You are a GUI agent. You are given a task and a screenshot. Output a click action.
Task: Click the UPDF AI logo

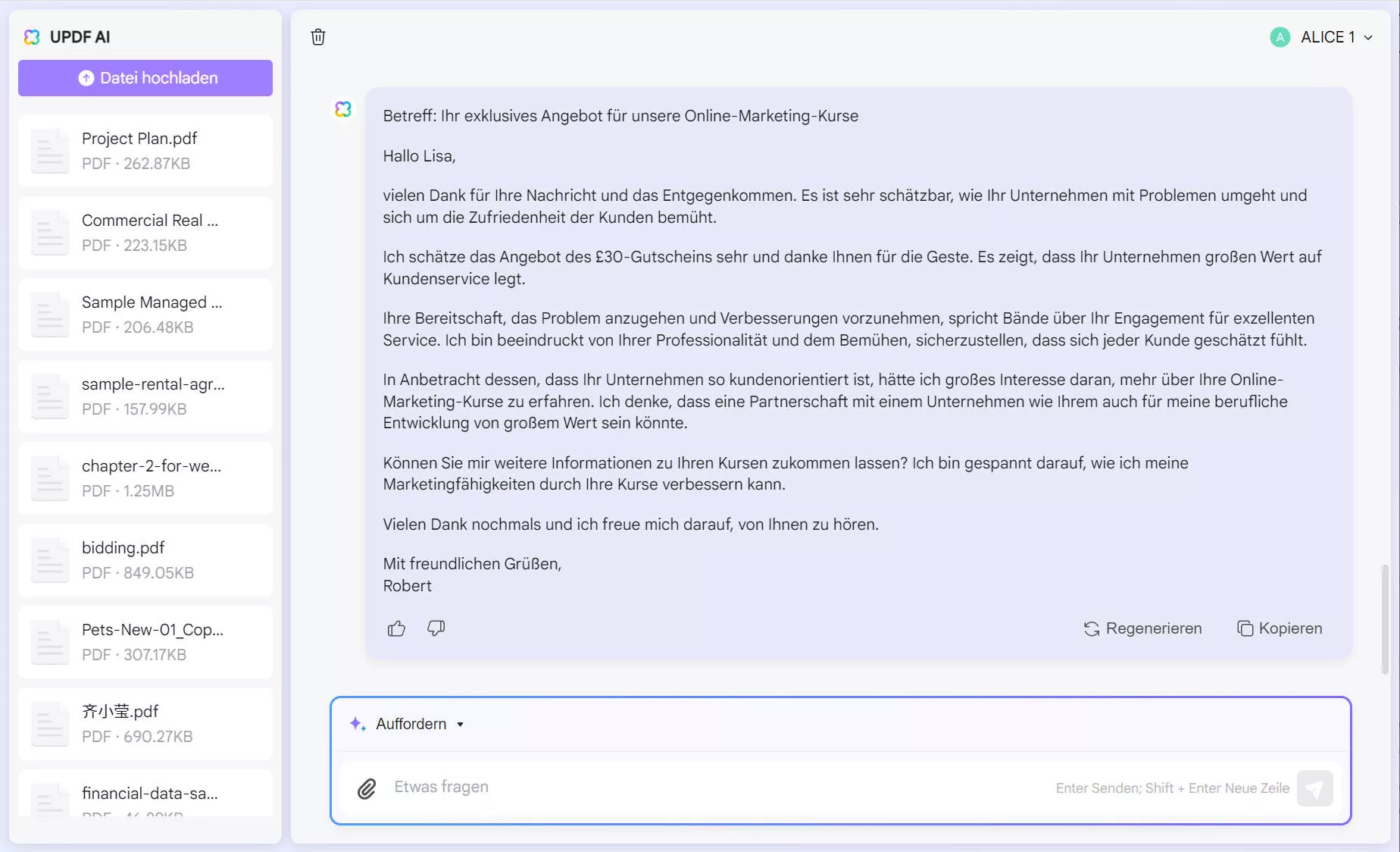[32, 36]
